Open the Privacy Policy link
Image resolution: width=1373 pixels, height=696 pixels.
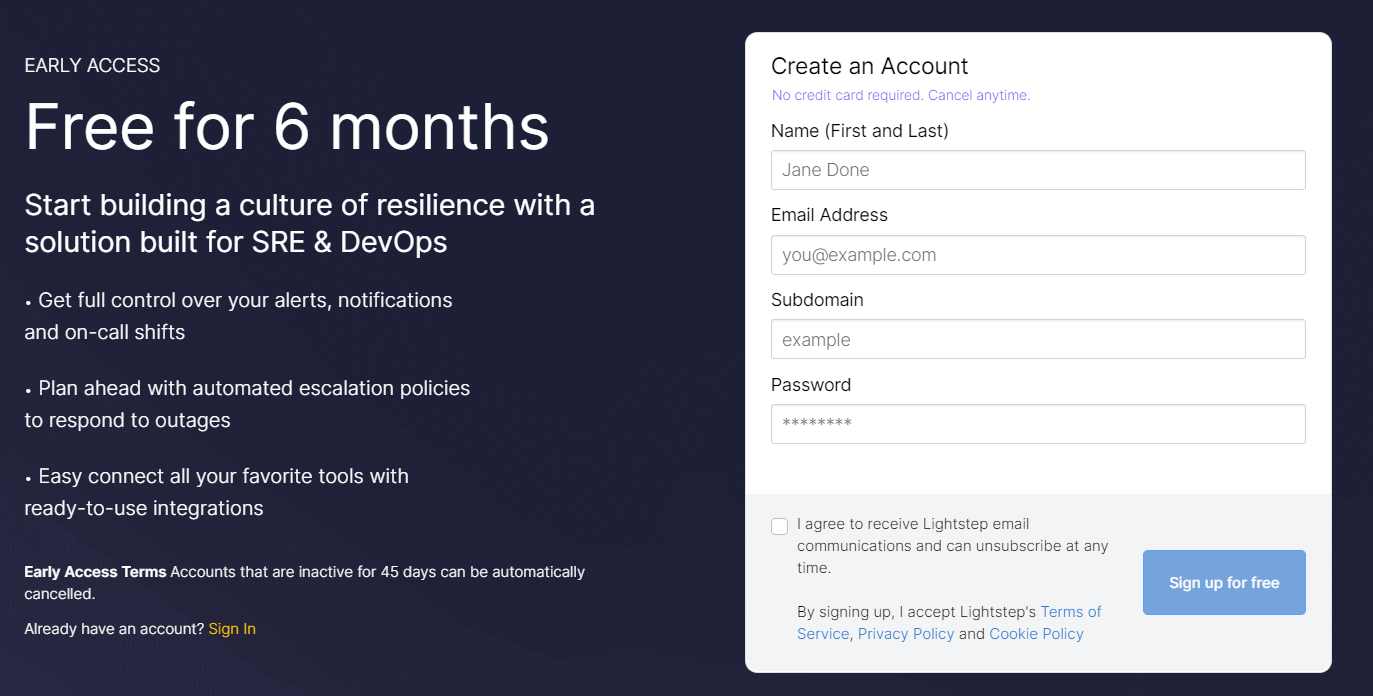[905, 634]
